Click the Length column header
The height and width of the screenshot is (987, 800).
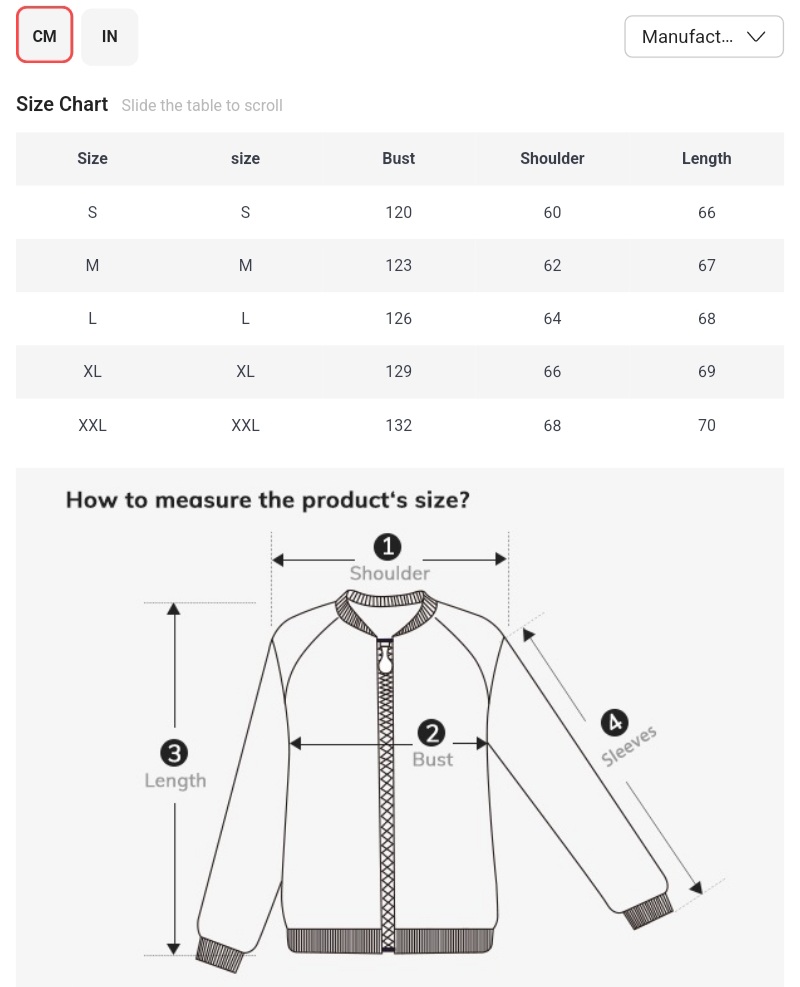(706, 158)
